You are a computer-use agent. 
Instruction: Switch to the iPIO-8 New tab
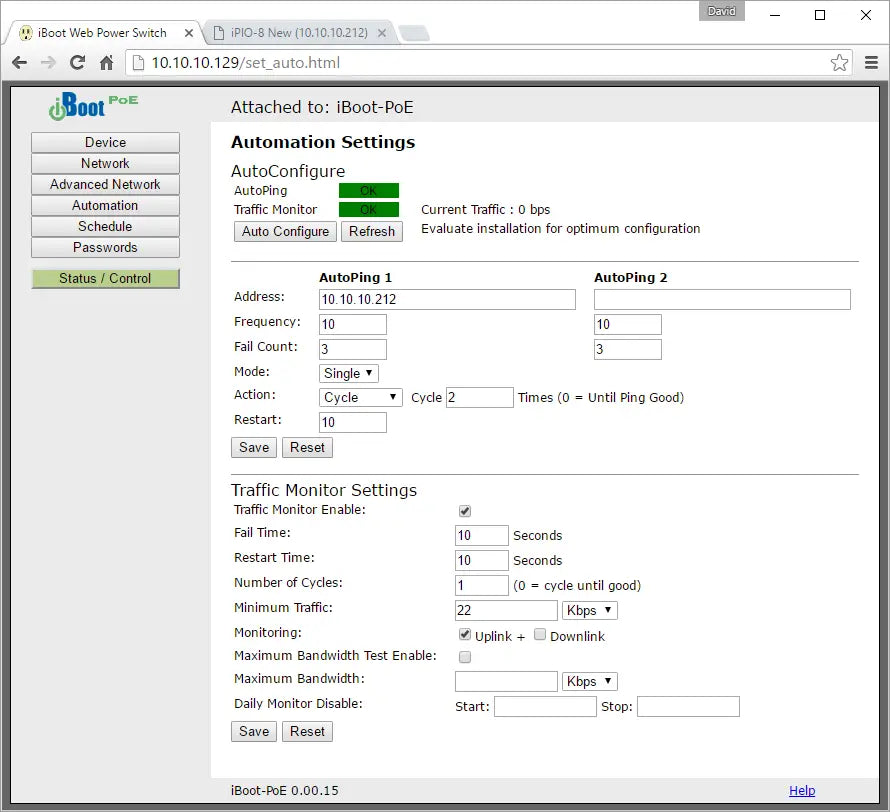(x=299, y=33)
